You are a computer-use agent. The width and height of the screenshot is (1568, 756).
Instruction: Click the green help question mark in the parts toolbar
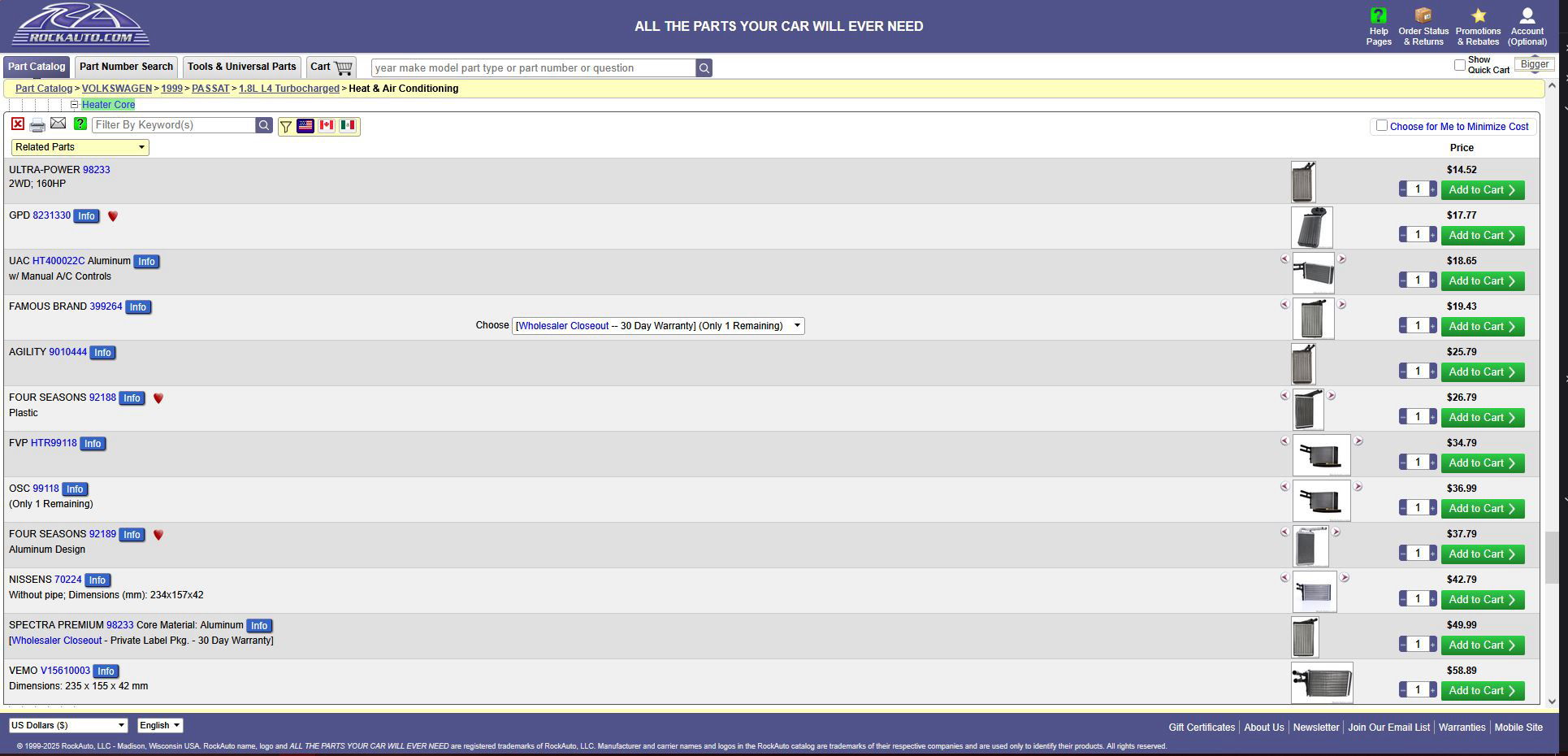pos(80,124)
